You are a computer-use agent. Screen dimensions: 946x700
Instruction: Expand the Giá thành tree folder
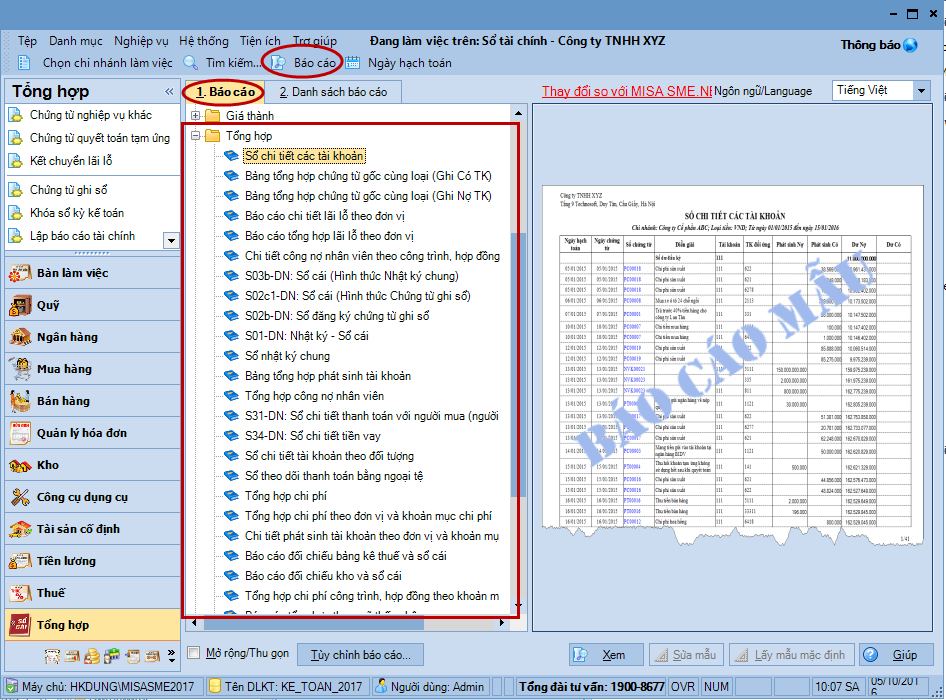click(x=196, y=116)
